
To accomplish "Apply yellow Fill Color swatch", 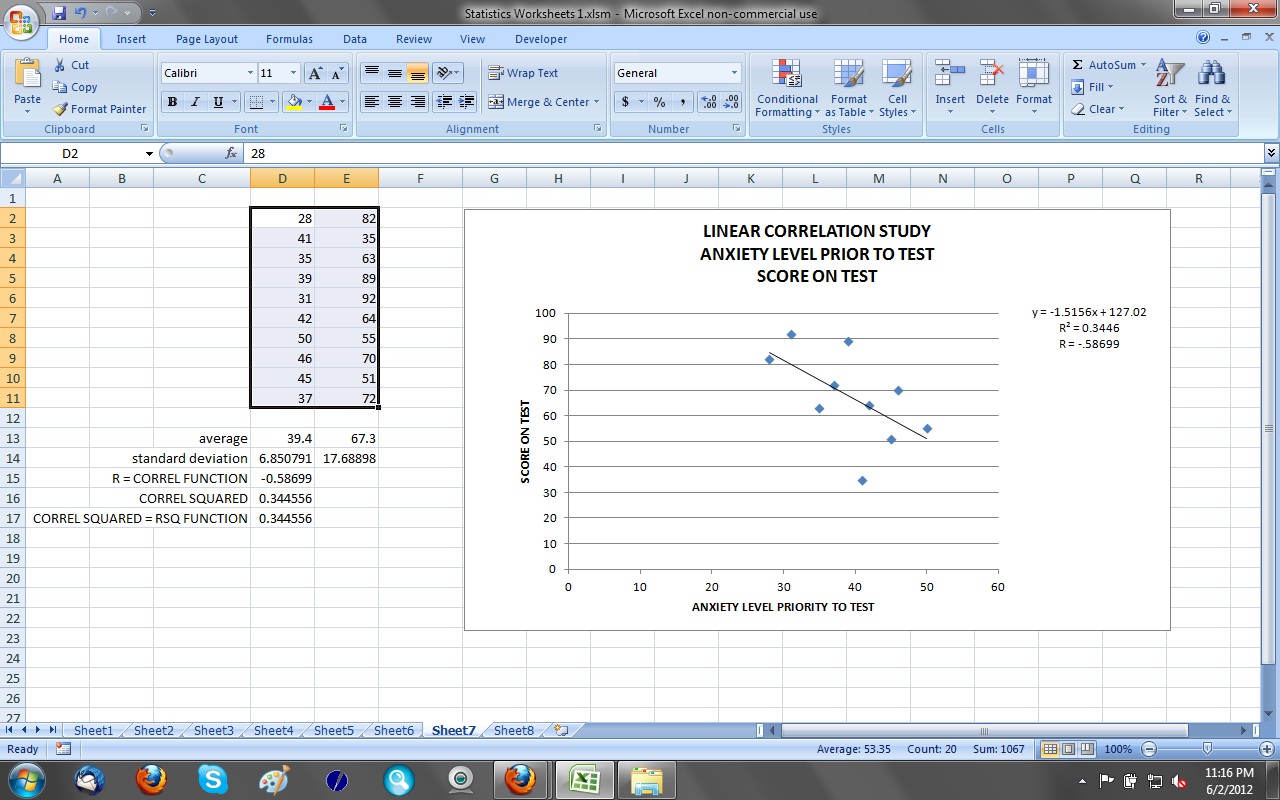I will pyautogui.click(x=294, y=102).
